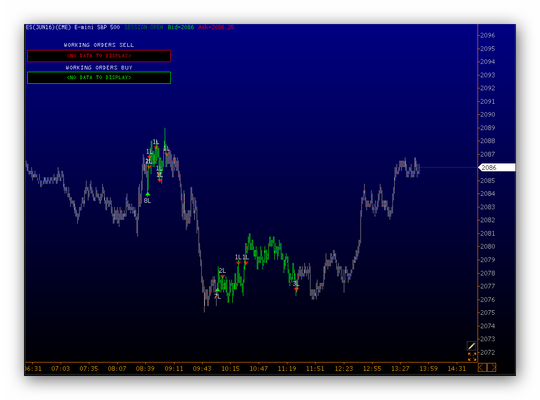Click the 2085 price axis label
Screen dimensions: 540x400
(488, 181)
